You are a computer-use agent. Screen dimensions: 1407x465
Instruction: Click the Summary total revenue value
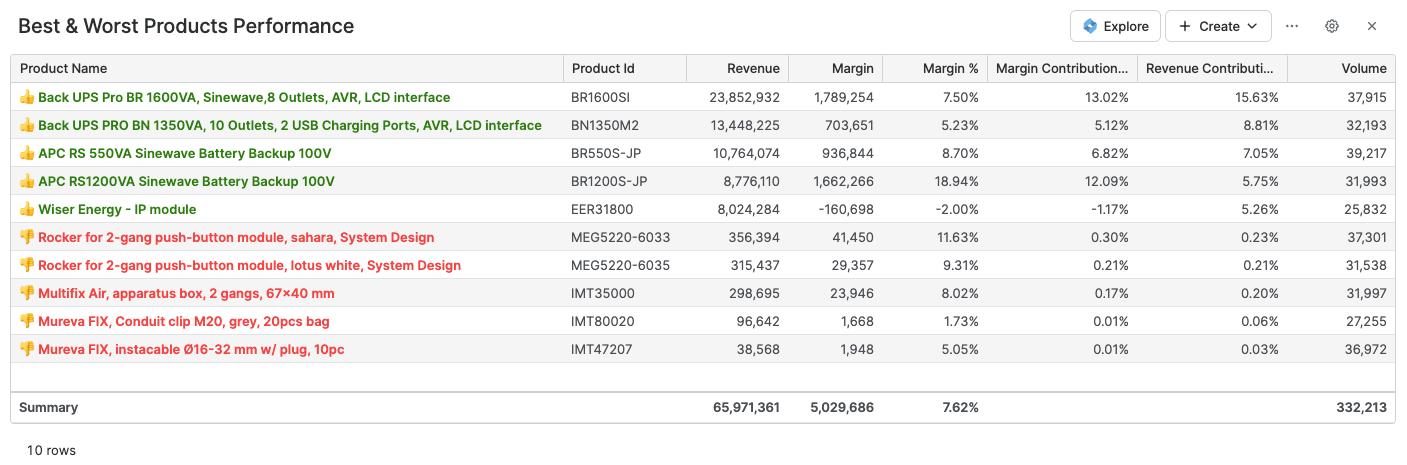[x=746, y=408]
